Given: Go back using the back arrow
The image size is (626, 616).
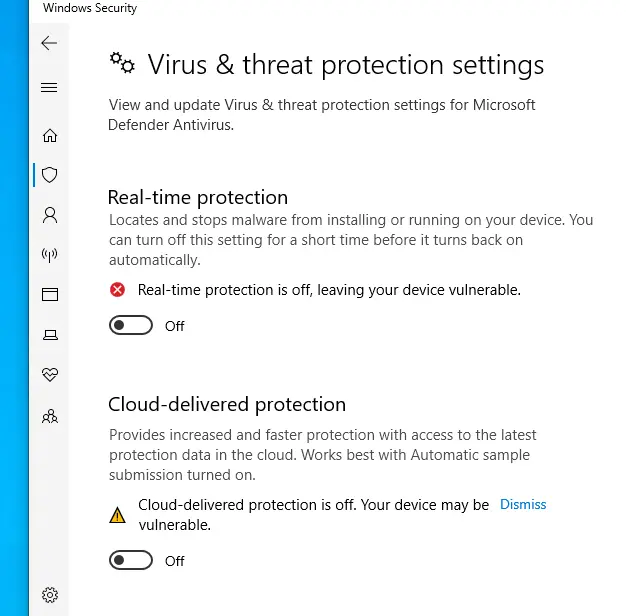Looking at the screenshot, I should (48, 43).
